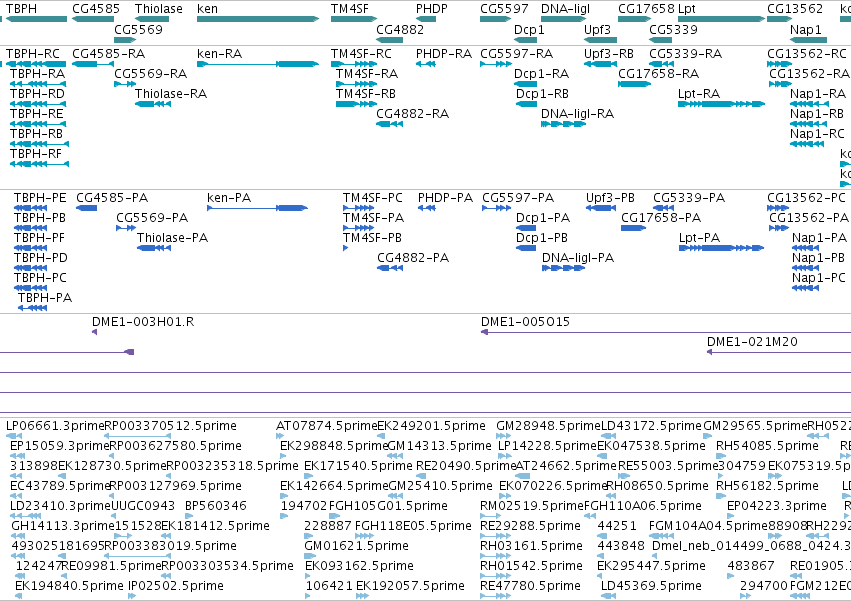The height and width of the screenshot is (601, 851).
Task: Click the Nap1-PC protein label
Action: [x=819, y=278]
